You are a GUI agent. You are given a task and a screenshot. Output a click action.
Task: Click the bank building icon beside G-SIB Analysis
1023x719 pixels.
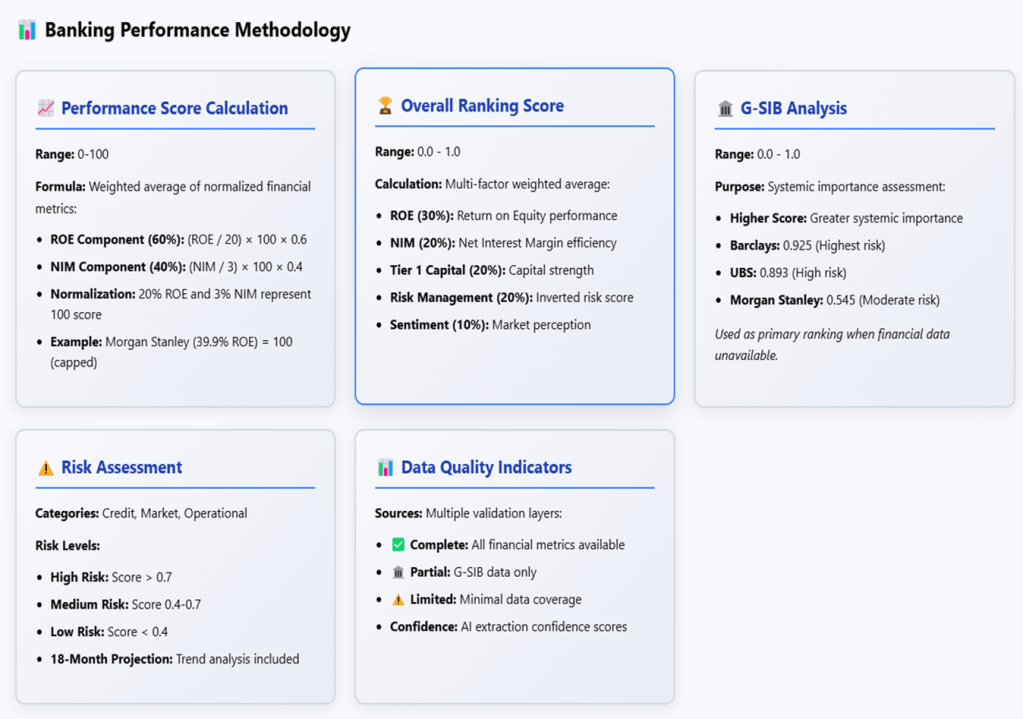coord(725,109)
